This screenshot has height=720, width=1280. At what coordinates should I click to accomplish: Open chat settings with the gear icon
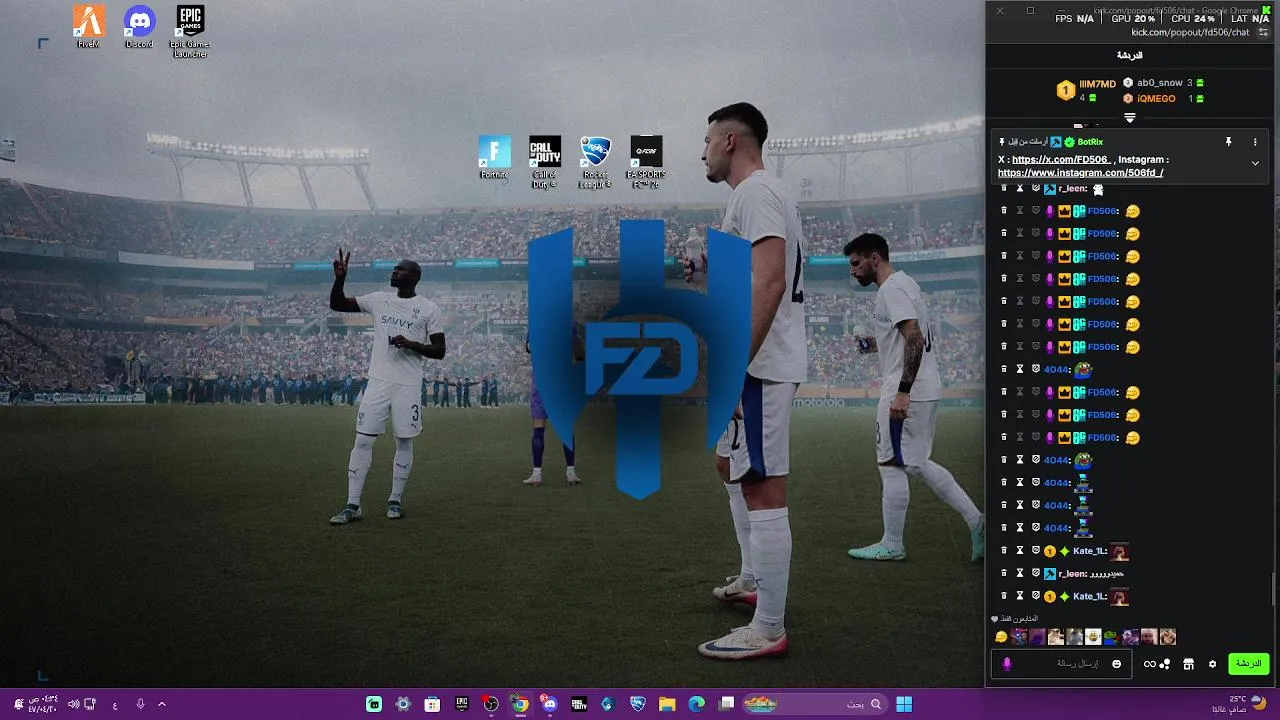(x=1213, y=664)
